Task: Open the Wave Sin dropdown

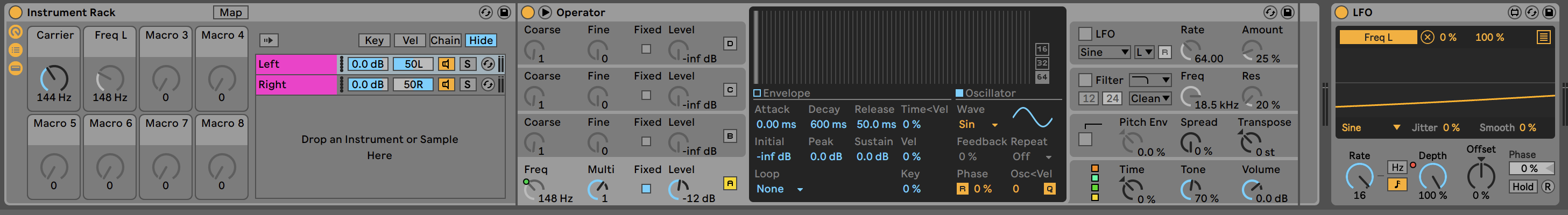Action: (978, 125)
